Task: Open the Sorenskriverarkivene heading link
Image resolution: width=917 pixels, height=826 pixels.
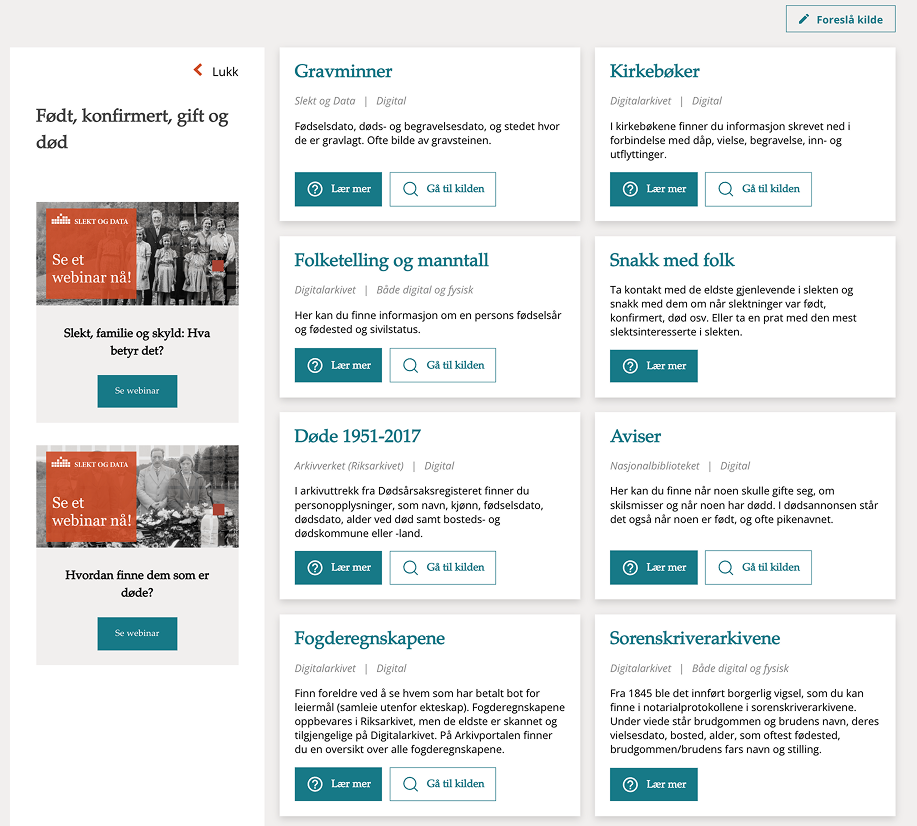Action: coord(694,638)
